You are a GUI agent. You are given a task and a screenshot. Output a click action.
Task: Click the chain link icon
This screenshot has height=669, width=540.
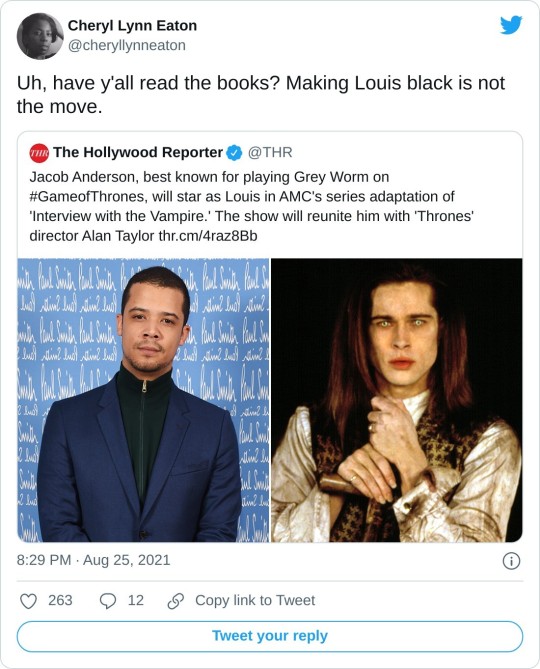[x=175, y=601]
